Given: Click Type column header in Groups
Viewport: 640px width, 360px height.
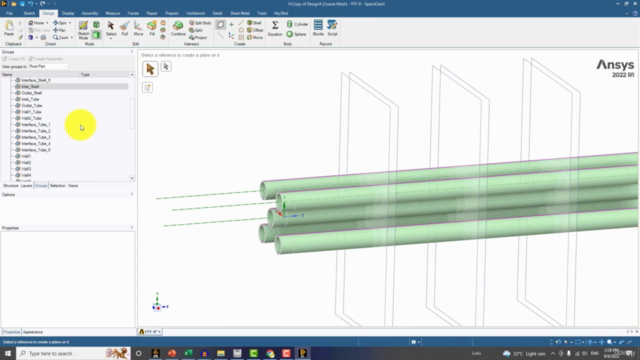Looking at the screenshot, I should pos(104,75).
